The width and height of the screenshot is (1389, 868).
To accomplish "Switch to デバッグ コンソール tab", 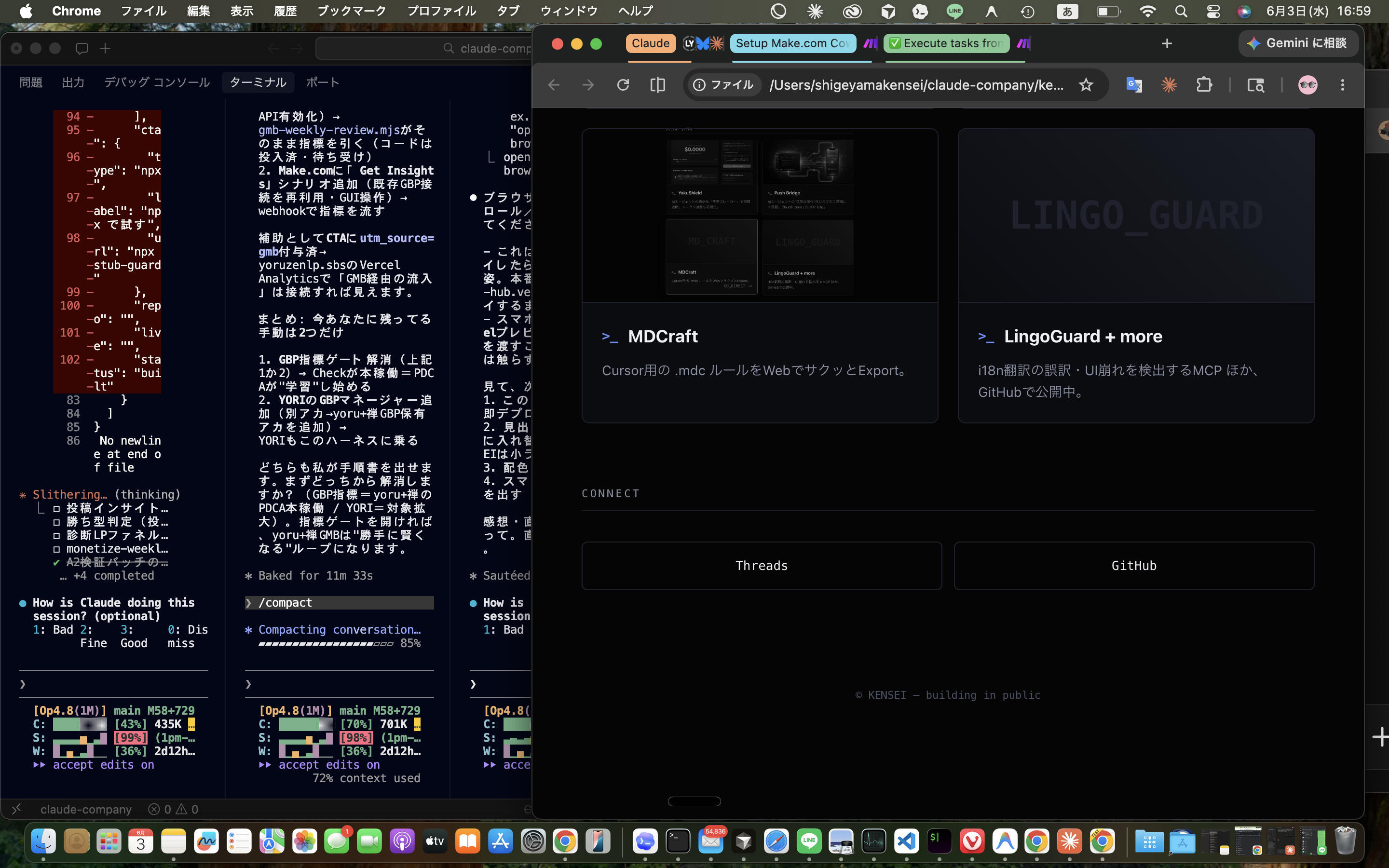I will [x=157, y=82].
